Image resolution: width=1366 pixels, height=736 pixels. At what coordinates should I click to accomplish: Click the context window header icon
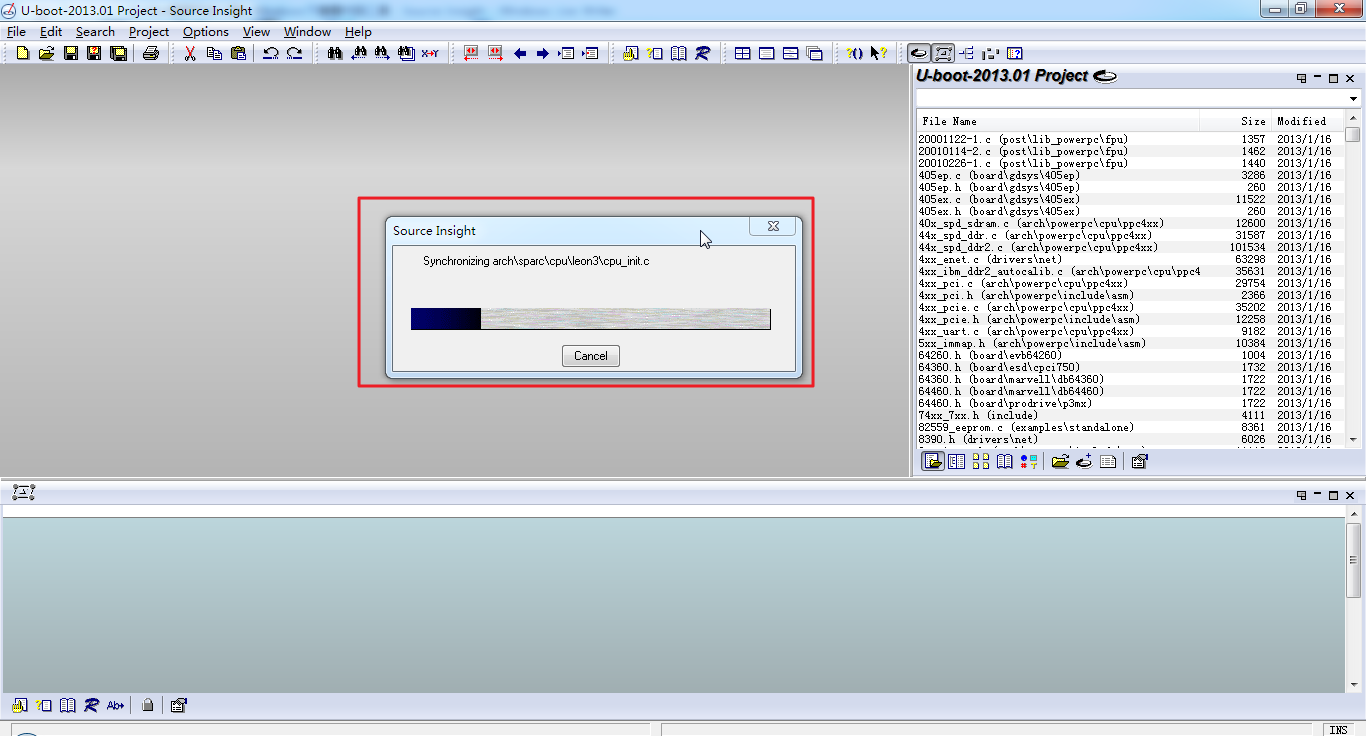(x=24, y=492)
